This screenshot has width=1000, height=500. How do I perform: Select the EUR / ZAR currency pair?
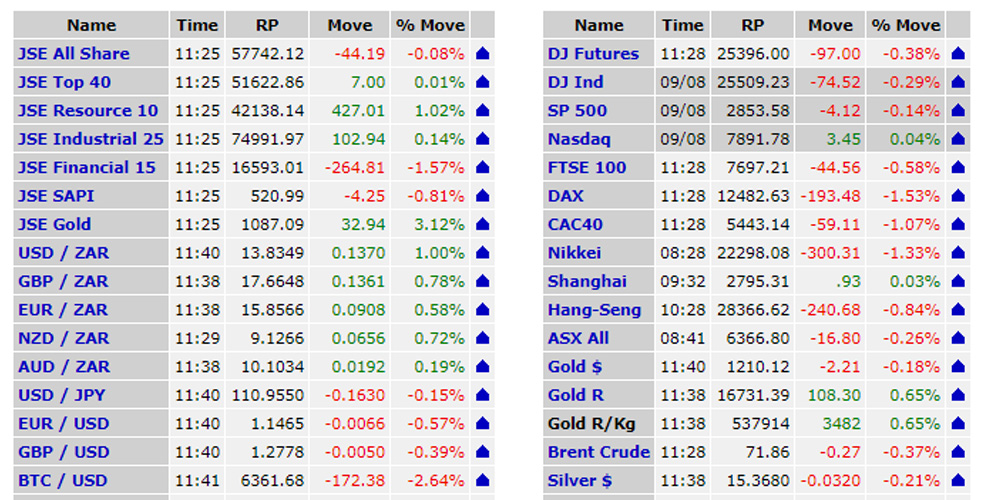64,310
